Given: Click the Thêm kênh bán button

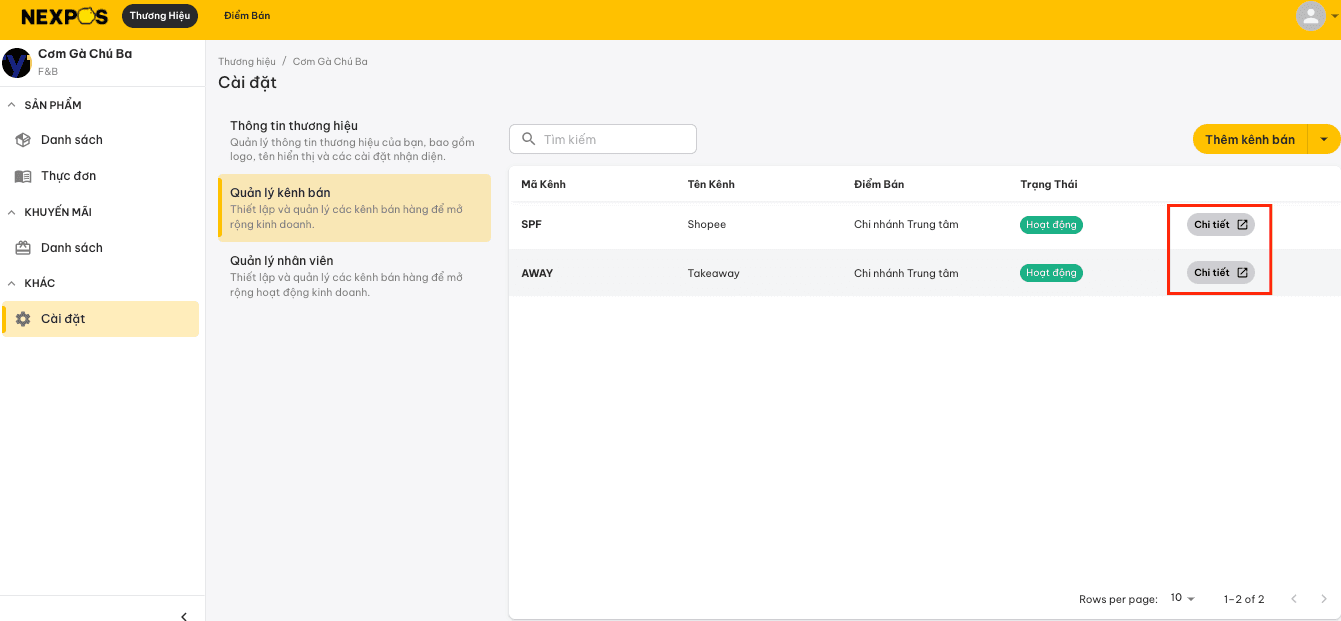Looking at the screenshot, I should tap(1250, 139).
